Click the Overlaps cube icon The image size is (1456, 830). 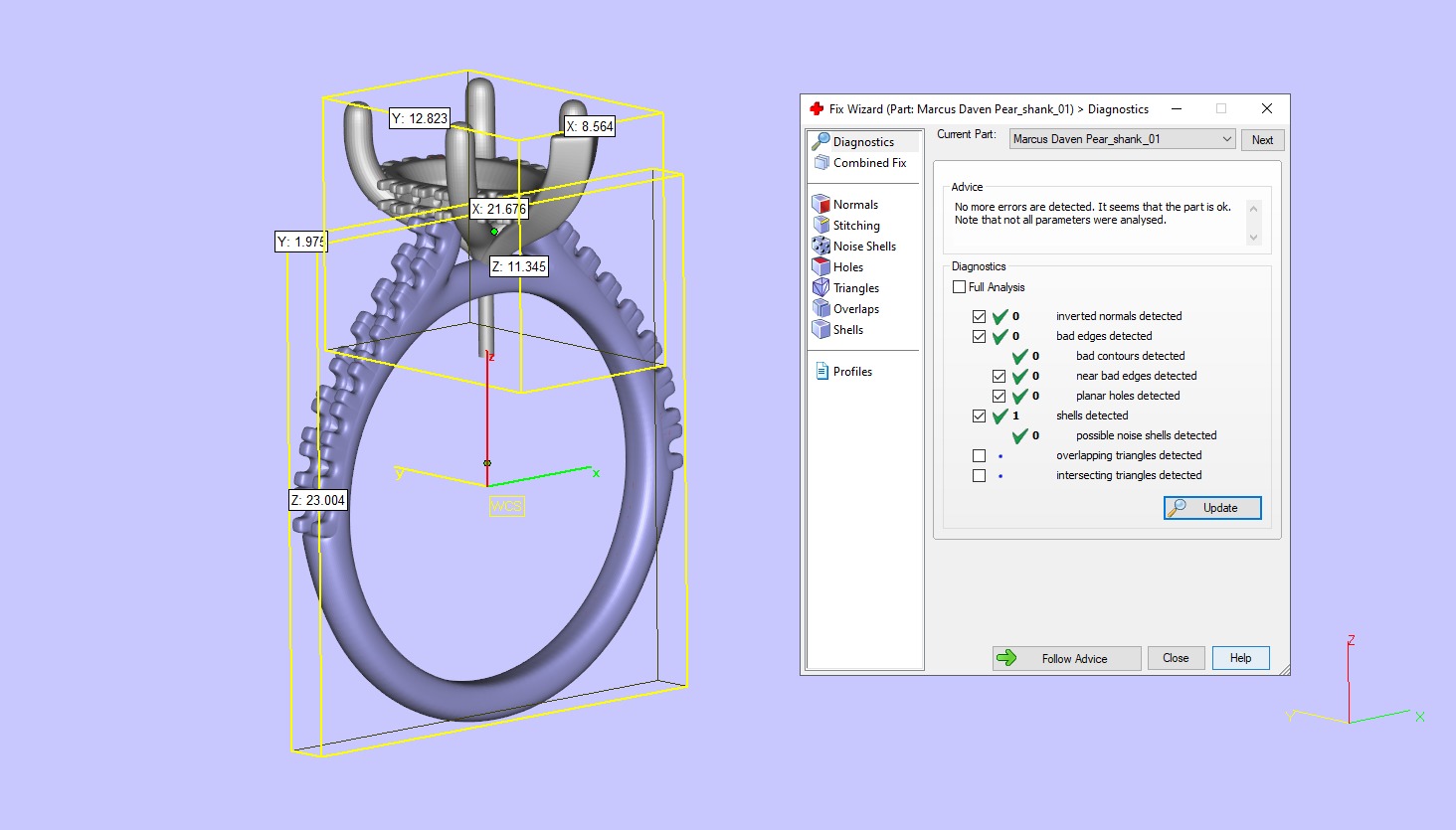coord(820,308)
